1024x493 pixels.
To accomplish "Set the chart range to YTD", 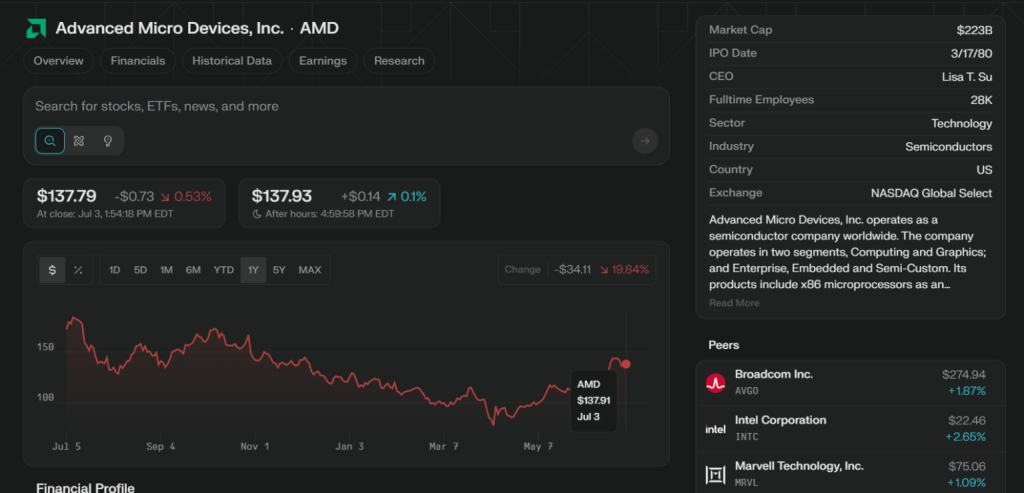I will (x=224, y=270).
